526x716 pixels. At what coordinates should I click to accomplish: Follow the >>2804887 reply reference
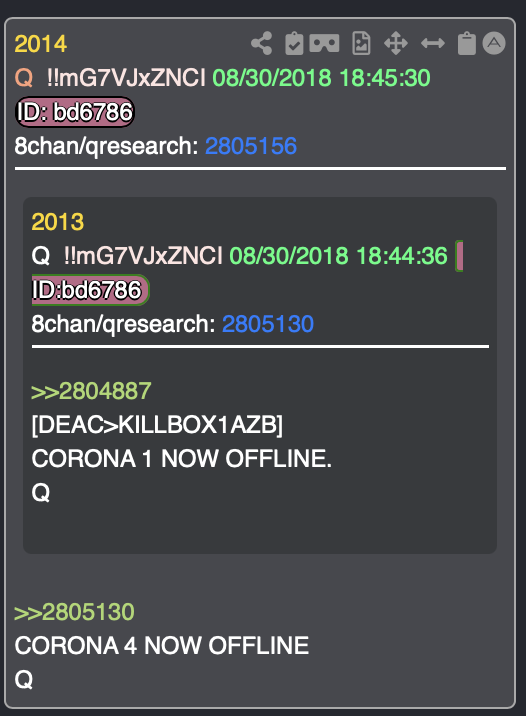click(91, 391)
